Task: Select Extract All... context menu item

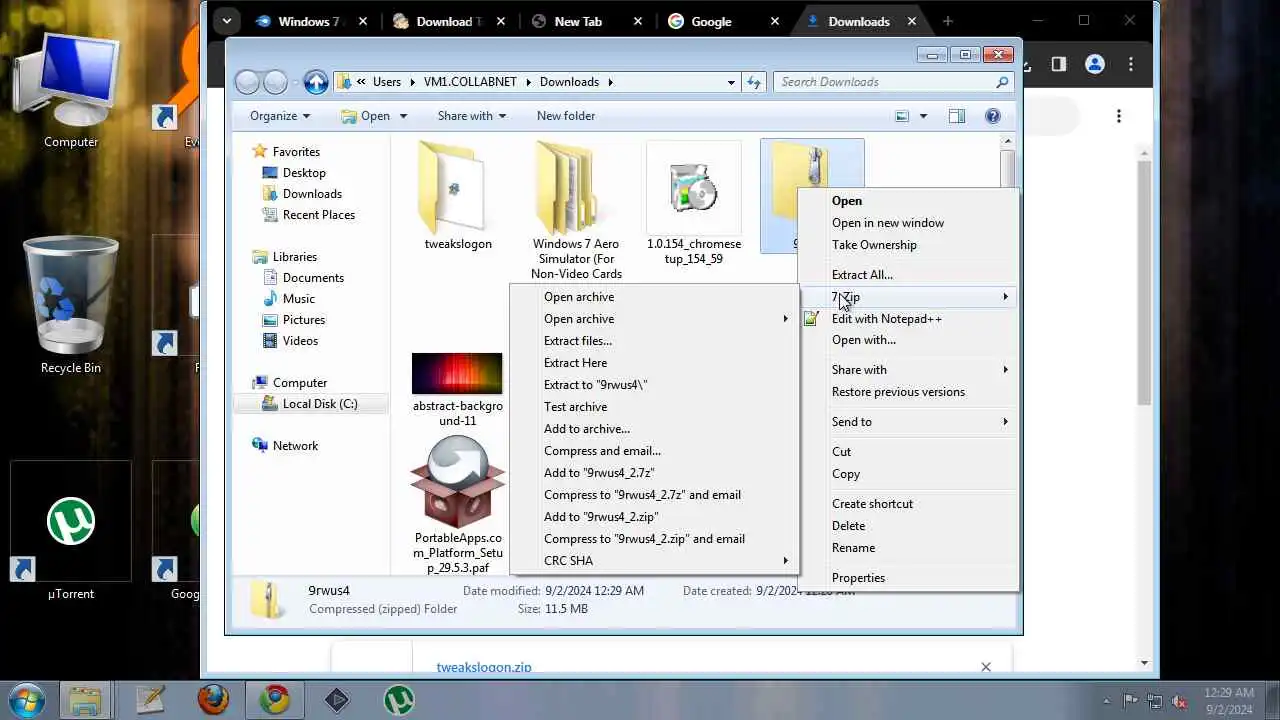Action: [x=862, y=275]
